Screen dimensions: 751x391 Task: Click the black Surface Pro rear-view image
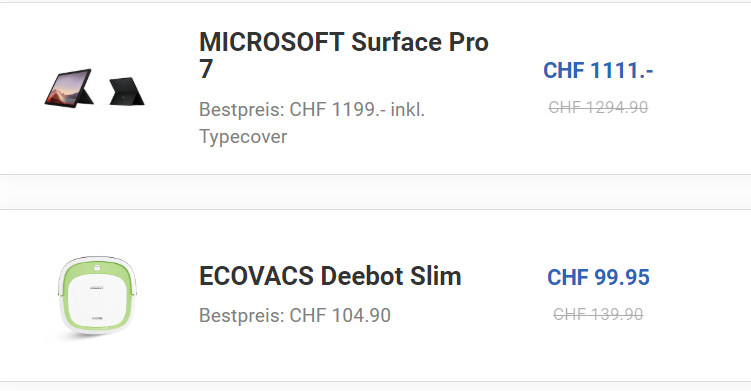[x=126, y=91]
